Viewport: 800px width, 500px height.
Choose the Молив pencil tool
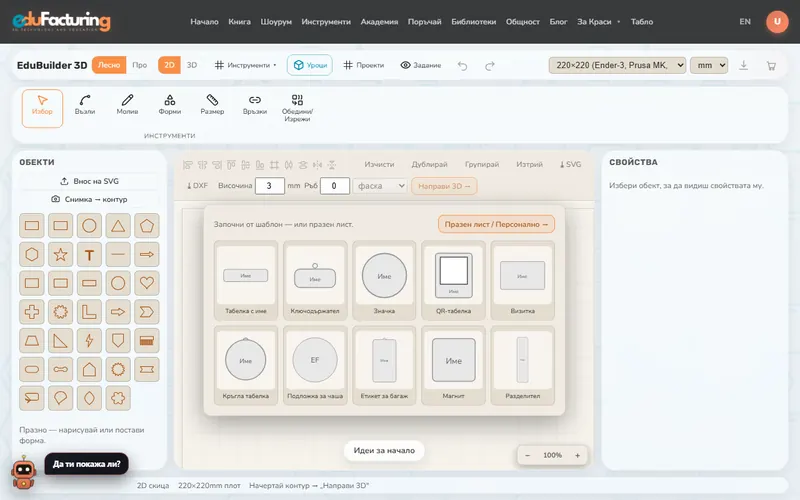coord(127,105)
